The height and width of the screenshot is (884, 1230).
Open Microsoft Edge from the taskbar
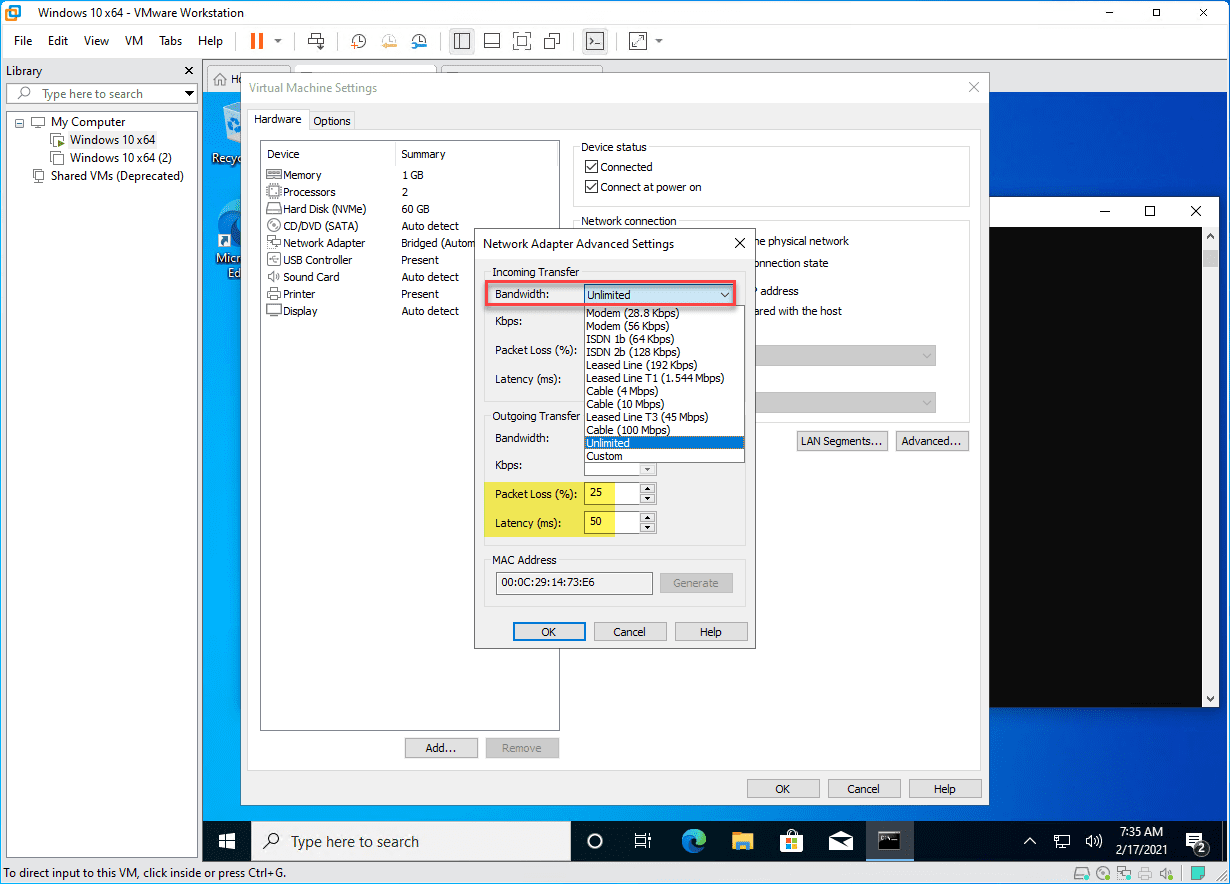(694, 841)
